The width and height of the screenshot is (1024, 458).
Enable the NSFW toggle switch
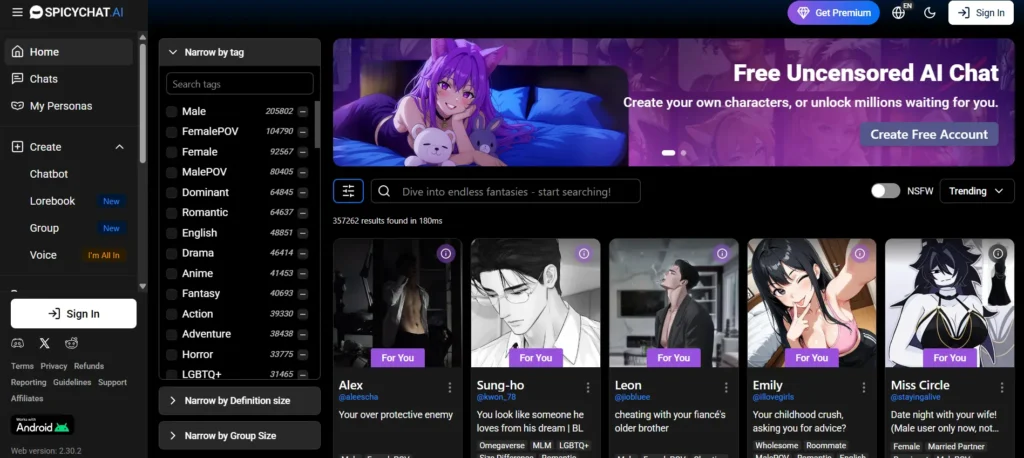(x=886, y=191)
